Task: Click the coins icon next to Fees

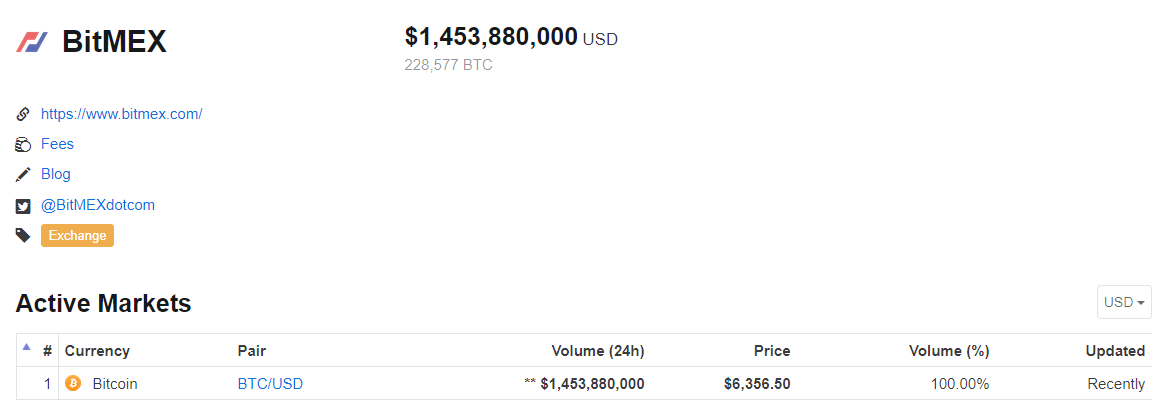Action: point(23,145)
